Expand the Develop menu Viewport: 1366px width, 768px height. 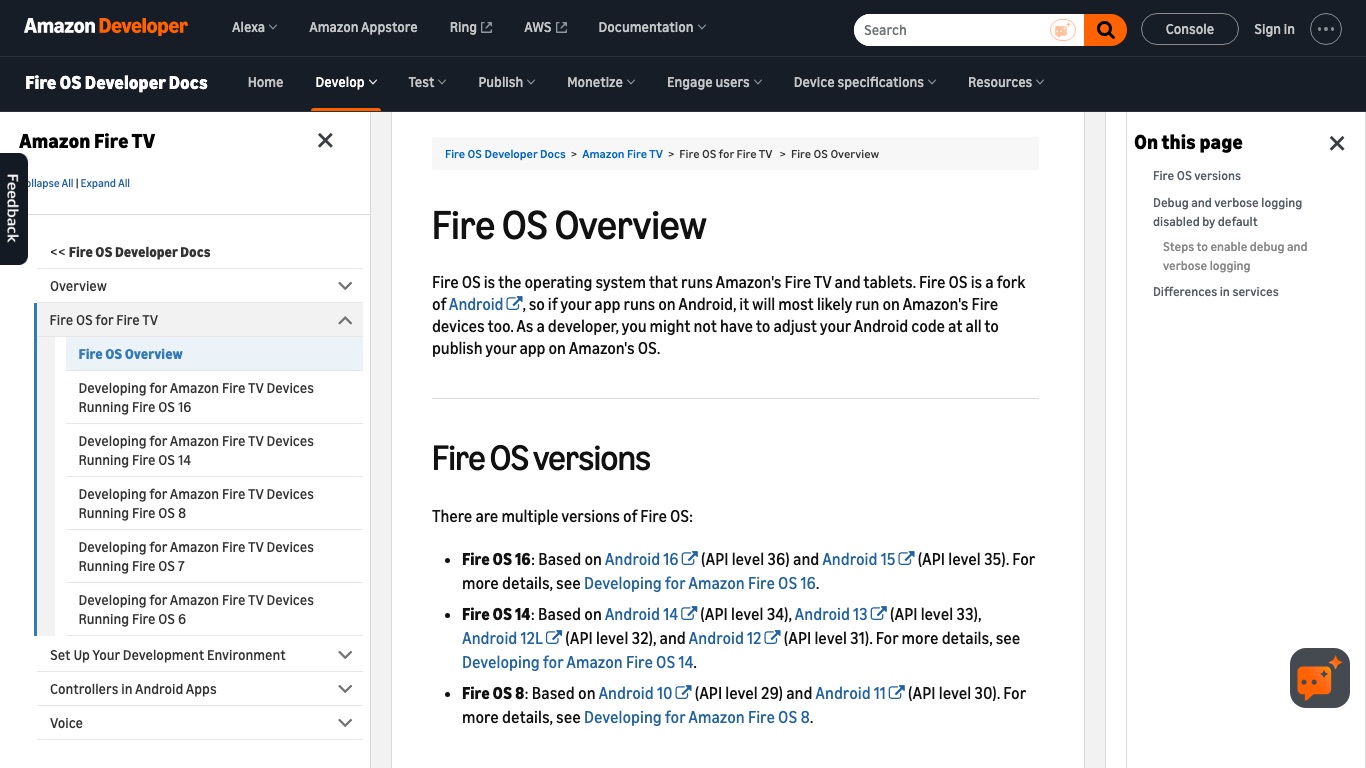click(x=346, y=82)
